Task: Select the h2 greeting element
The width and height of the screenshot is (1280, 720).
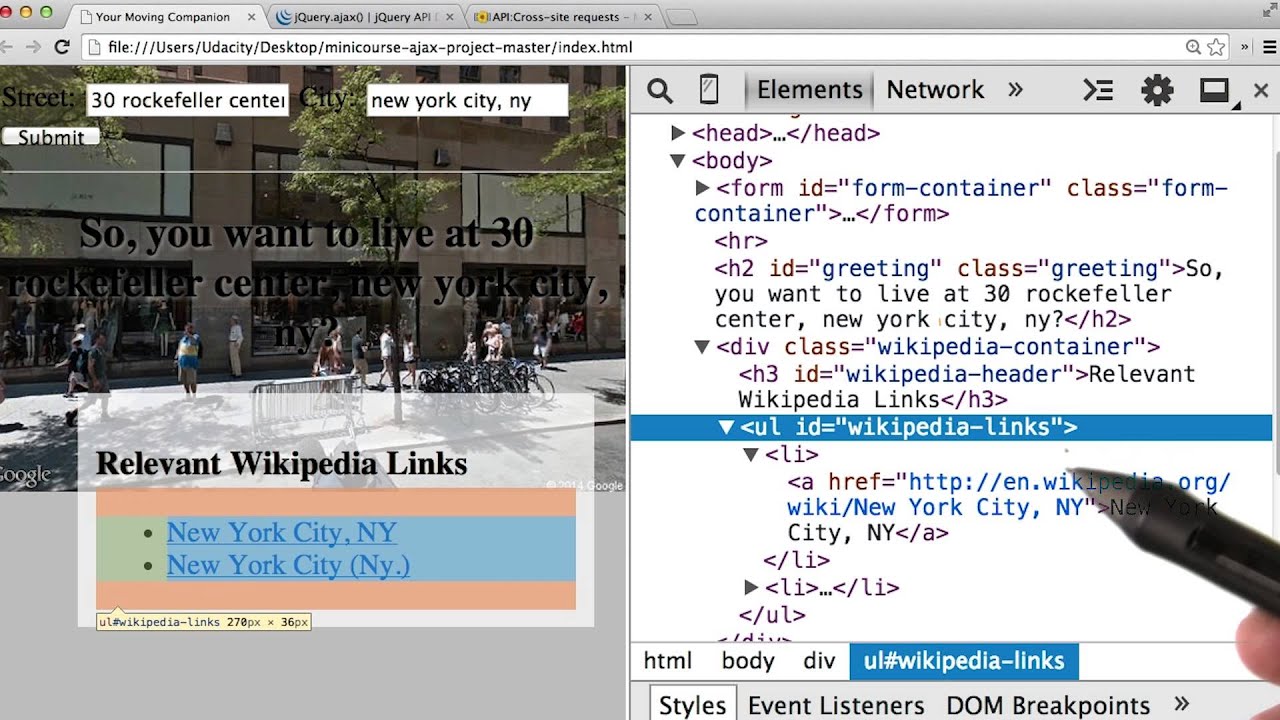Action: (970, 294)
